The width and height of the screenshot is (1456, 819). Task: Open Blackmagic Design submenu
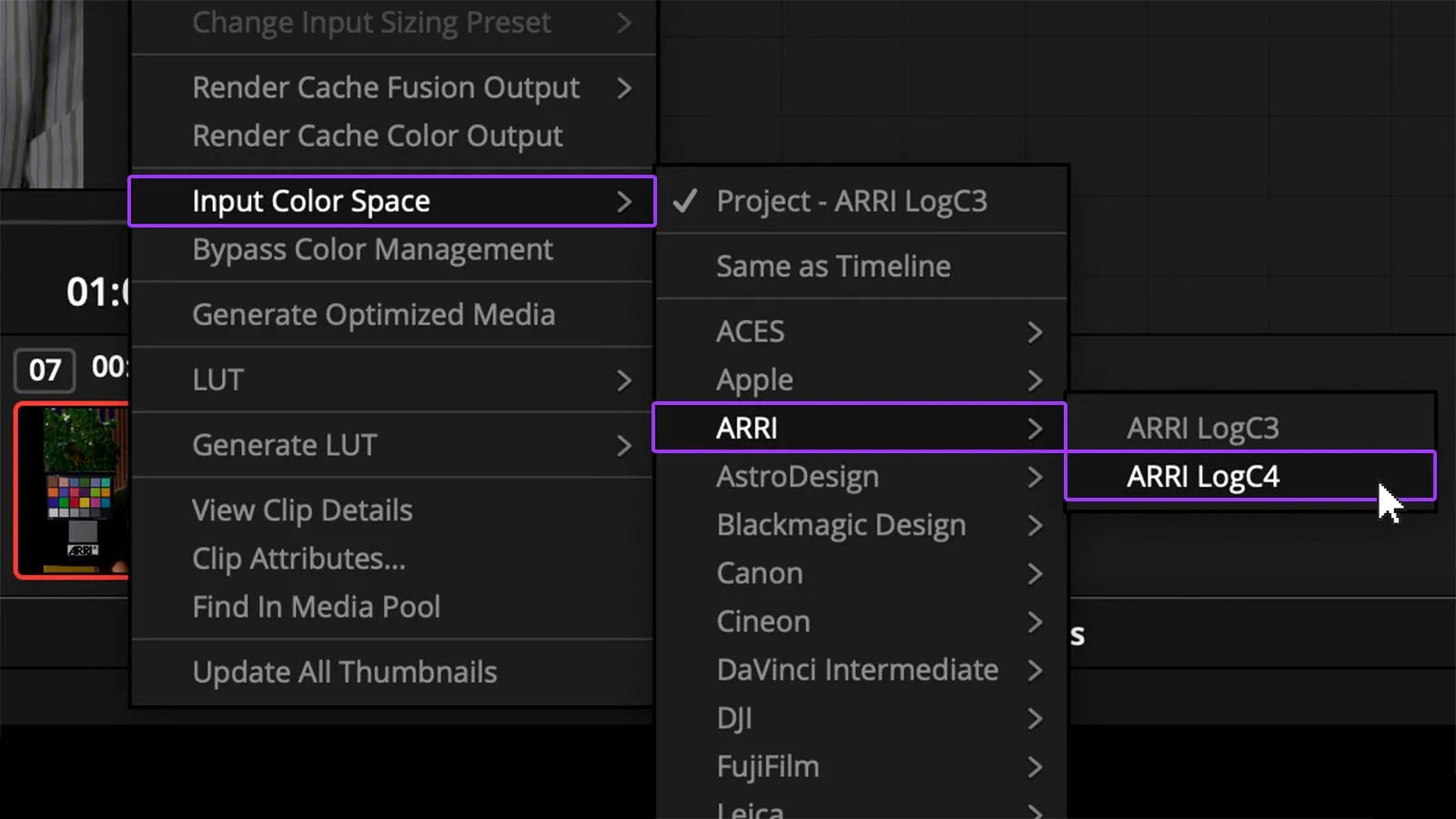tap(861, 525)
